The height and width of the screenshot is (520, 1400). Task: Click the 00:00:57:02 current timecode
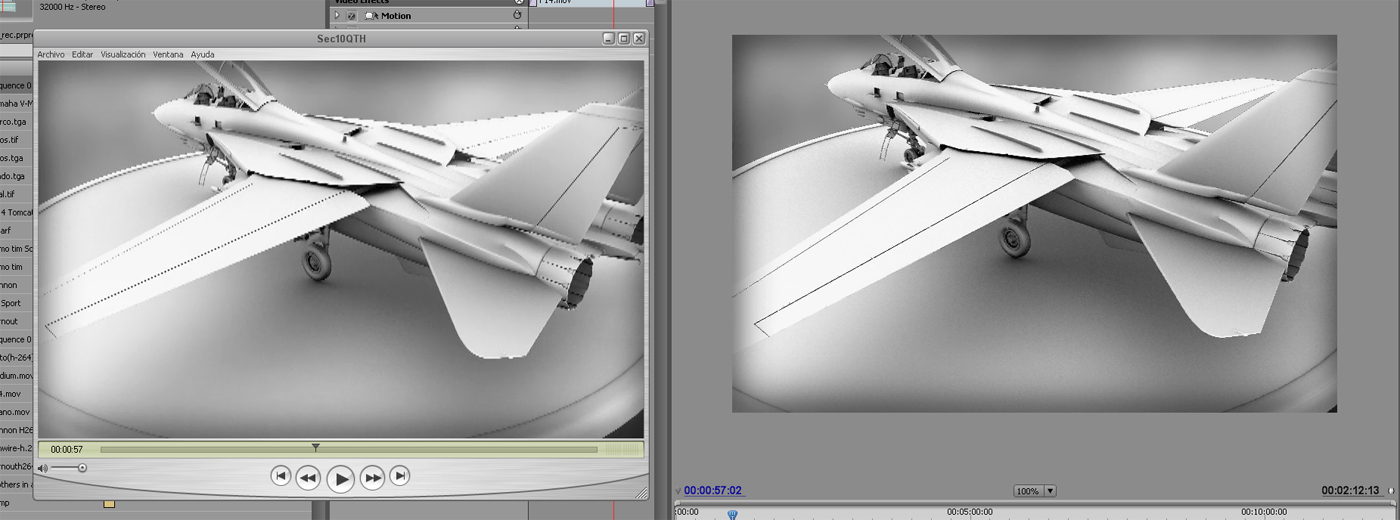coord(714,491)
